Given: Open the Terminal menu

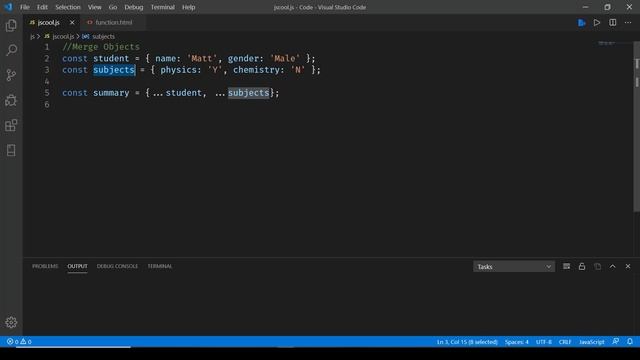Looking at the screenshot, I should pos(162,7).
